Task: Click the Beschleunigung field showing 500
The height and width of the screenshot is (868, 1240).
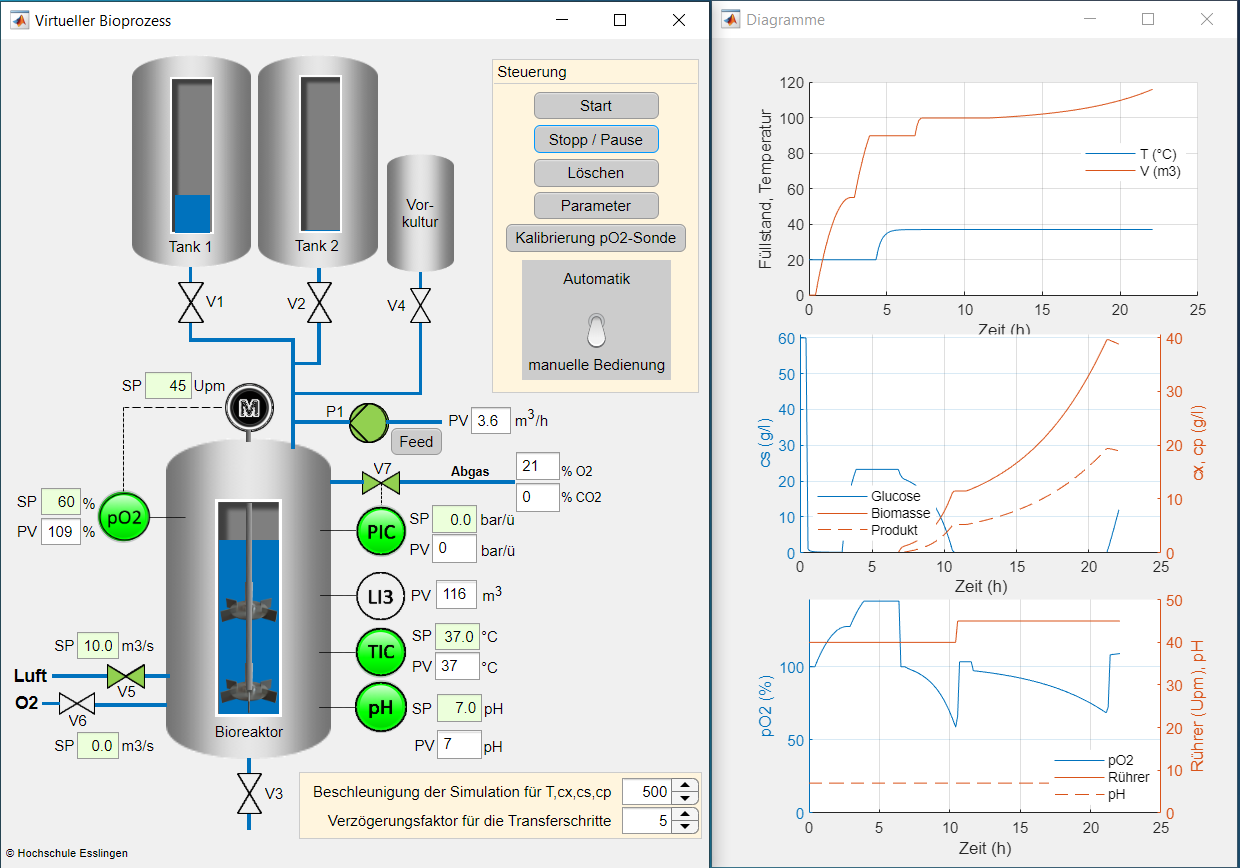Action: [646, 792]
